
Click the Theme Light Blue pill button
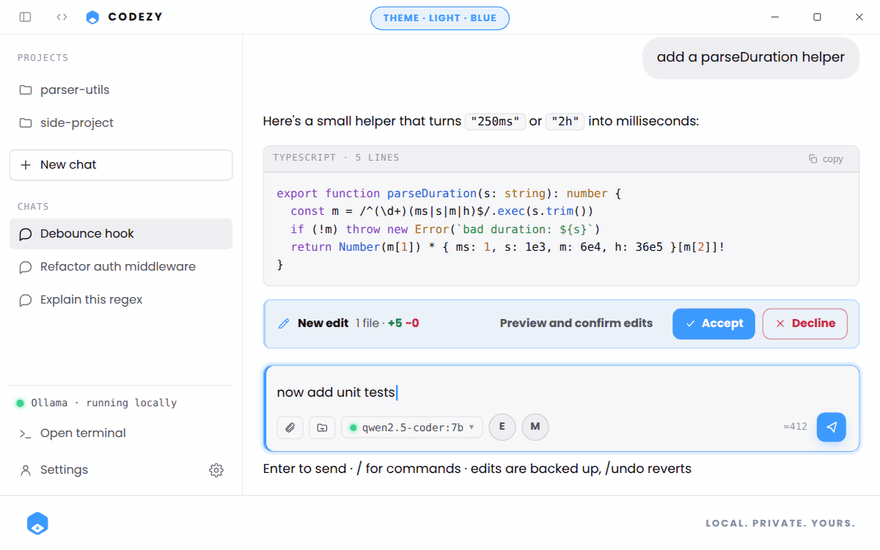439,18
